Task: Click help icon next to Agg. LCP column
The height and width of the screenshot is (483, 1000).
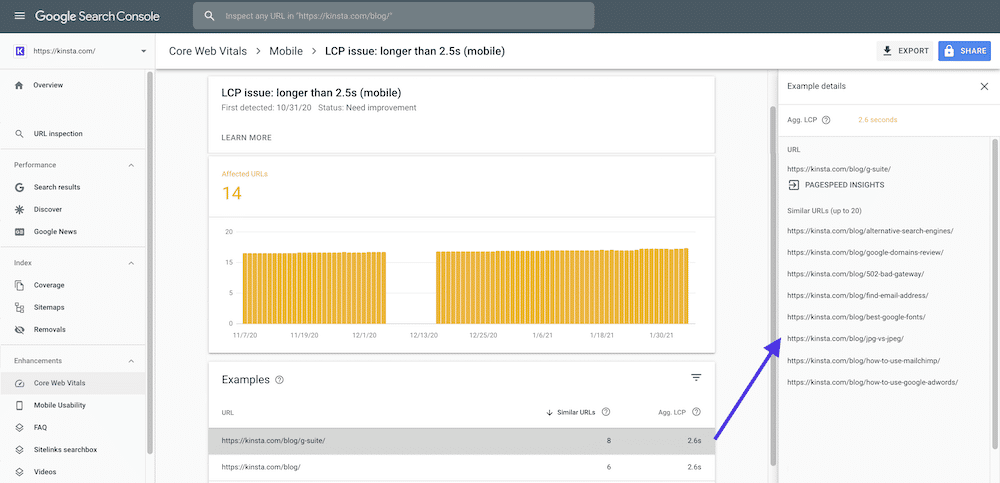Action: click(696, 412)
